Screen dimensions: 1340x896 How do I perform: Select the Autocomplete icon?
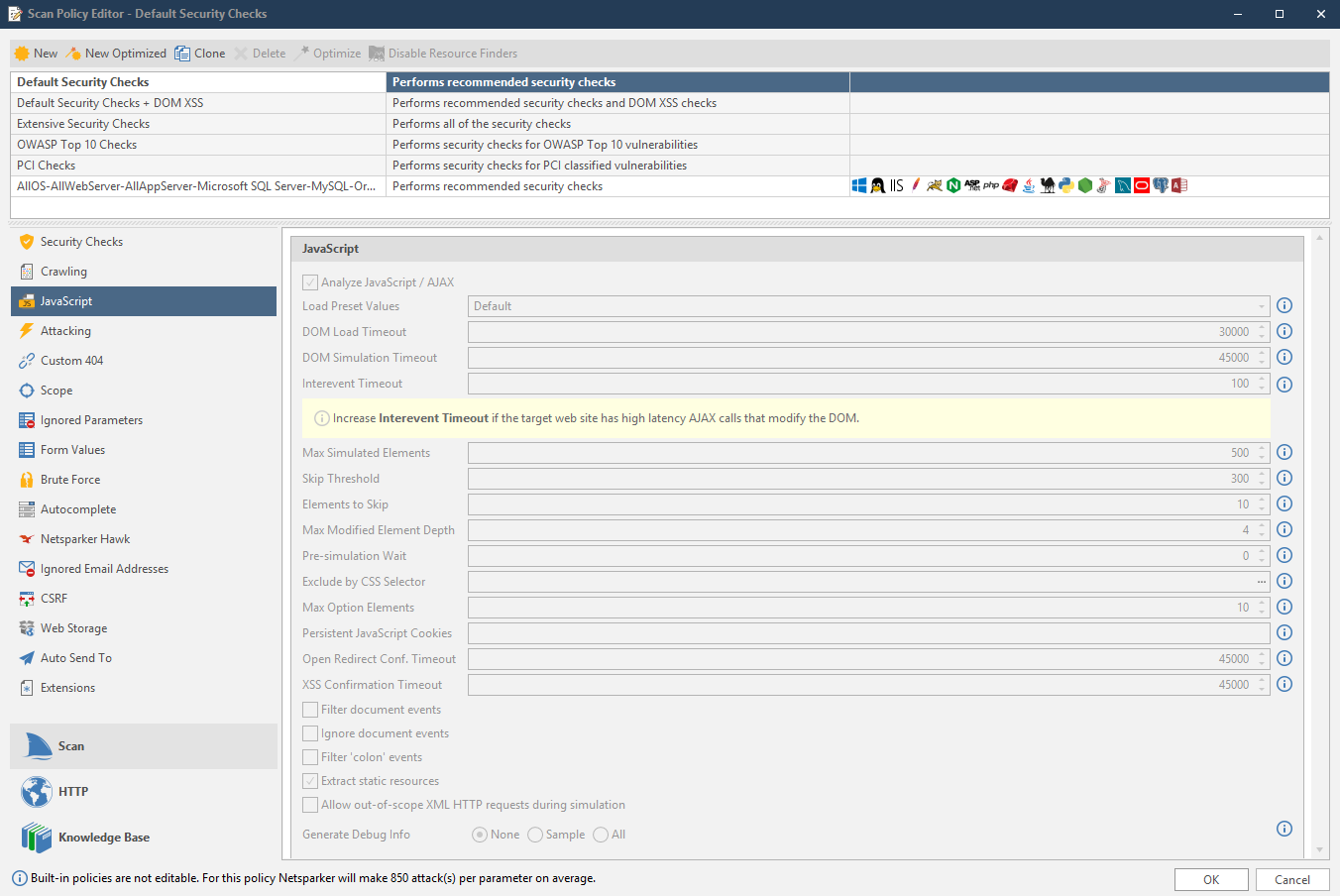27,509
